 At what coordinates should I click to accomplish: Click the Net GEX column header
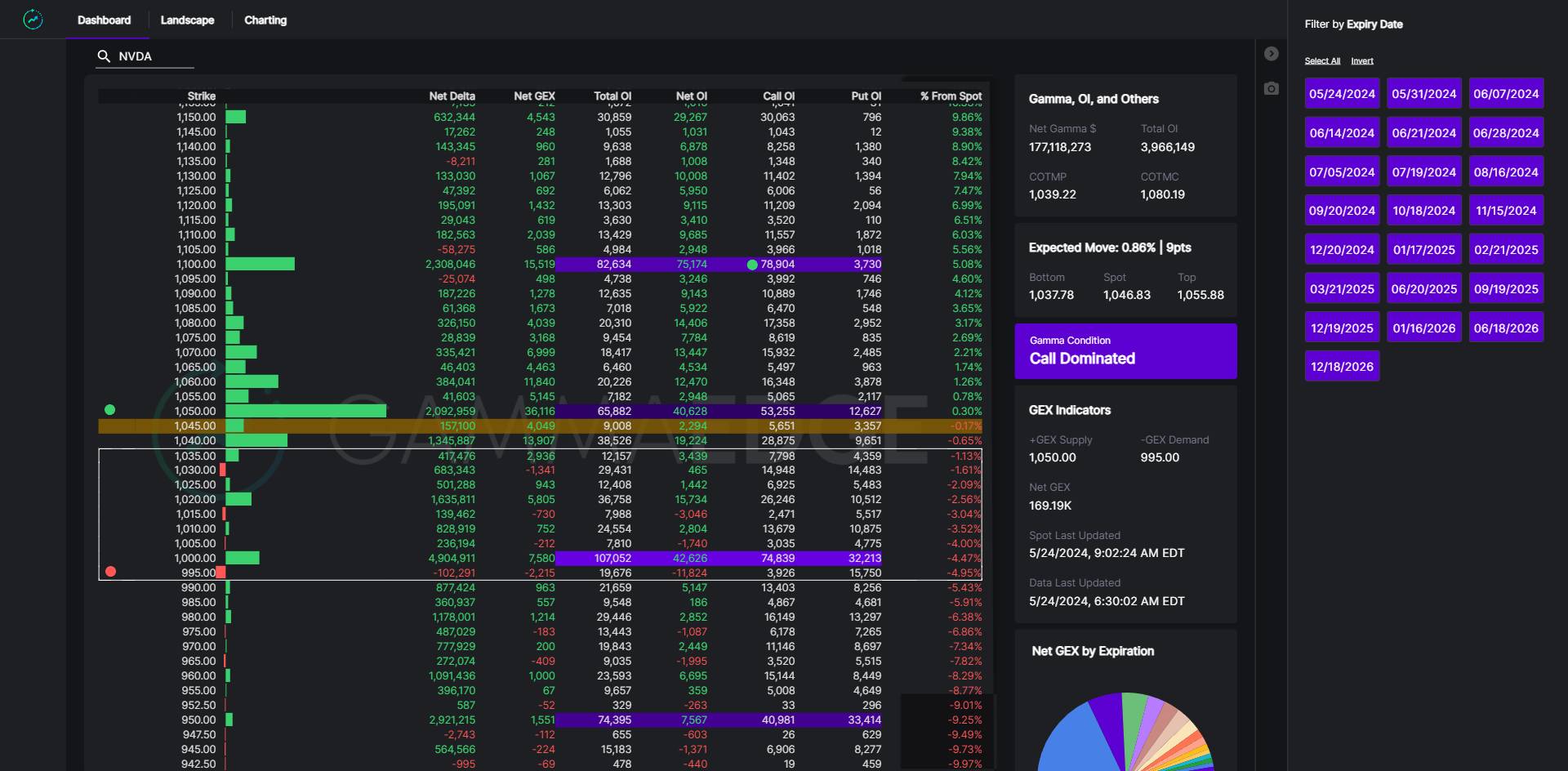[x=534, y=96]
